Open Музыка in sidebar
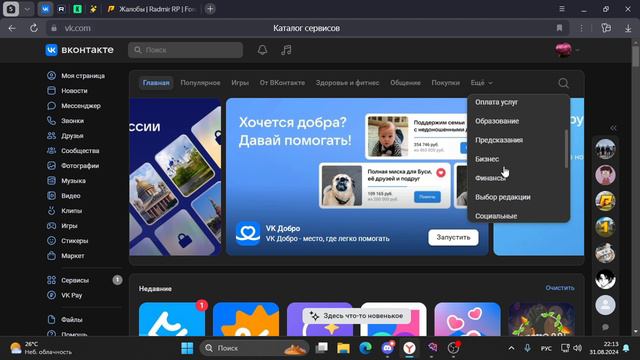The image size is (640, 360). tap(67, 180)
